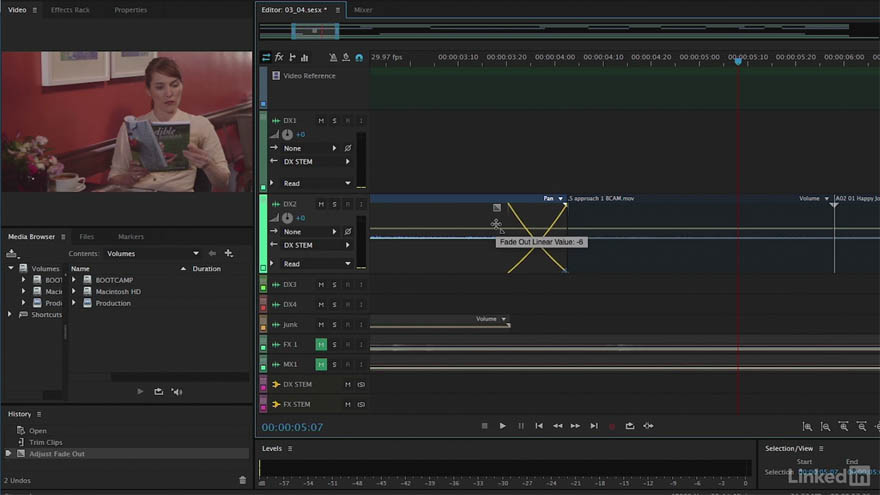
Task: Toggle the metronome icon
Action: (x=333, y=57)
